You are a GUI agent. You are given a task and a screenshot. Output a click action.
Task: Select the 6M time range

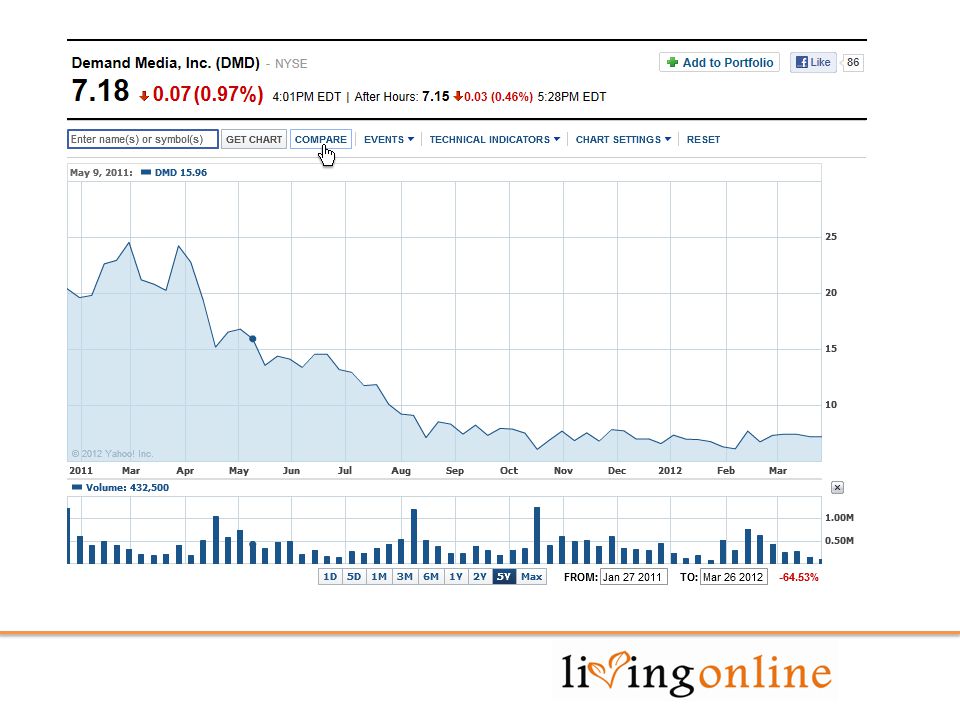(x=431, y=577)
